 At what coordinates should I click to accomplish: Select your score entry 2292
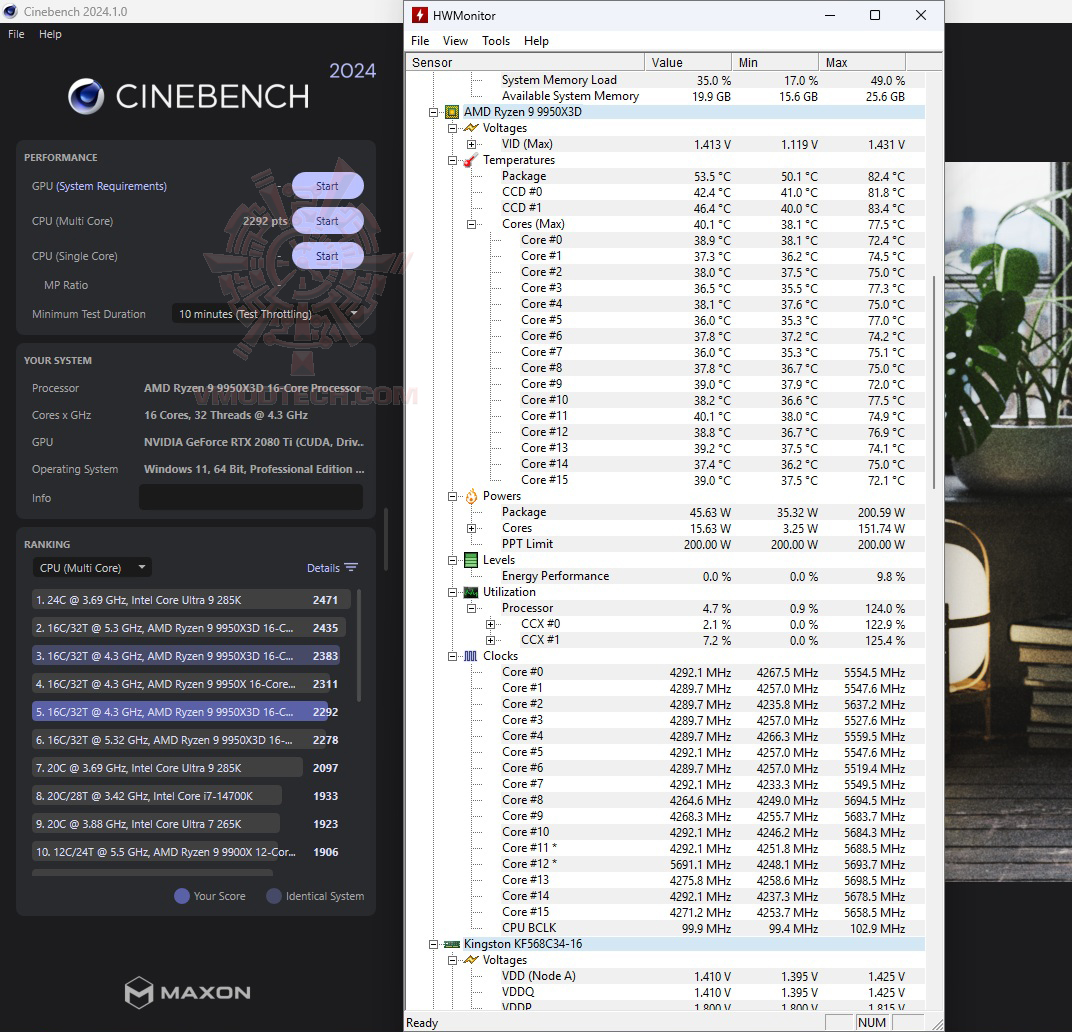[186, 712]
